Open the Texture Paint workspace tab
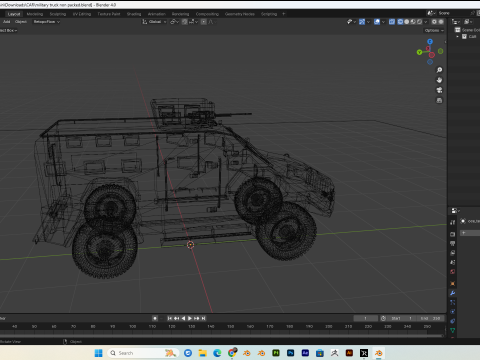 109,14
